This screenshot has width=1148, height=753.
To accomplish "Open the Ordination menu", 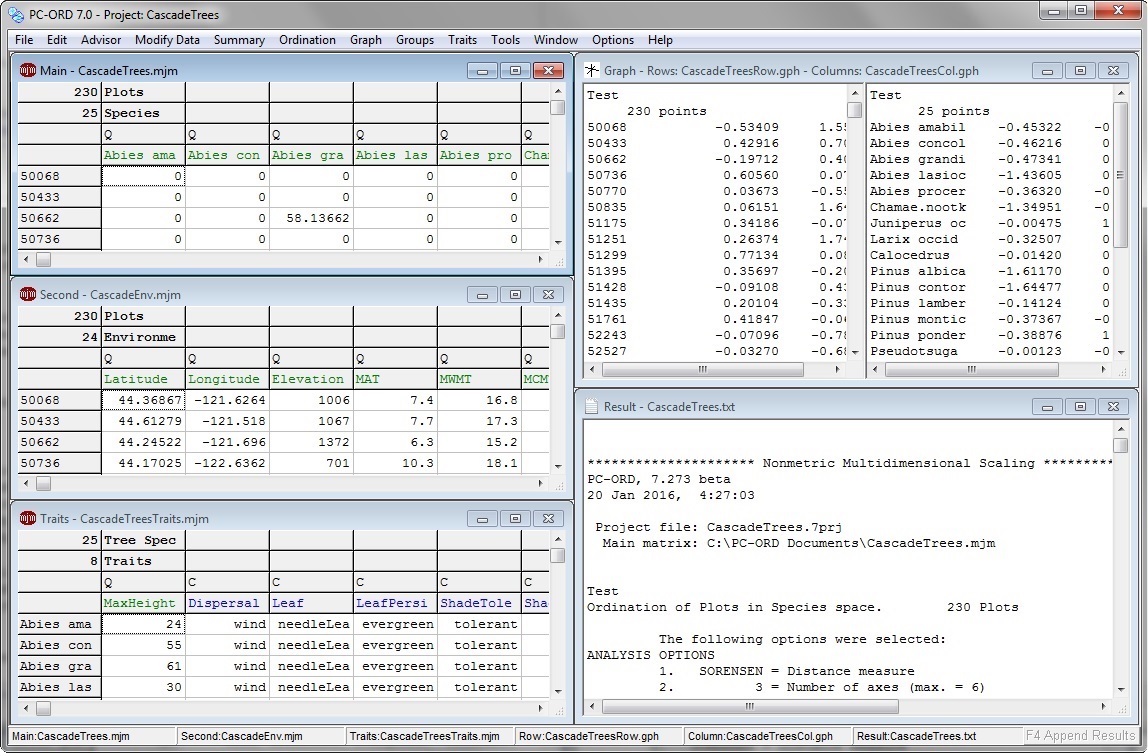I will coord(307,40).
